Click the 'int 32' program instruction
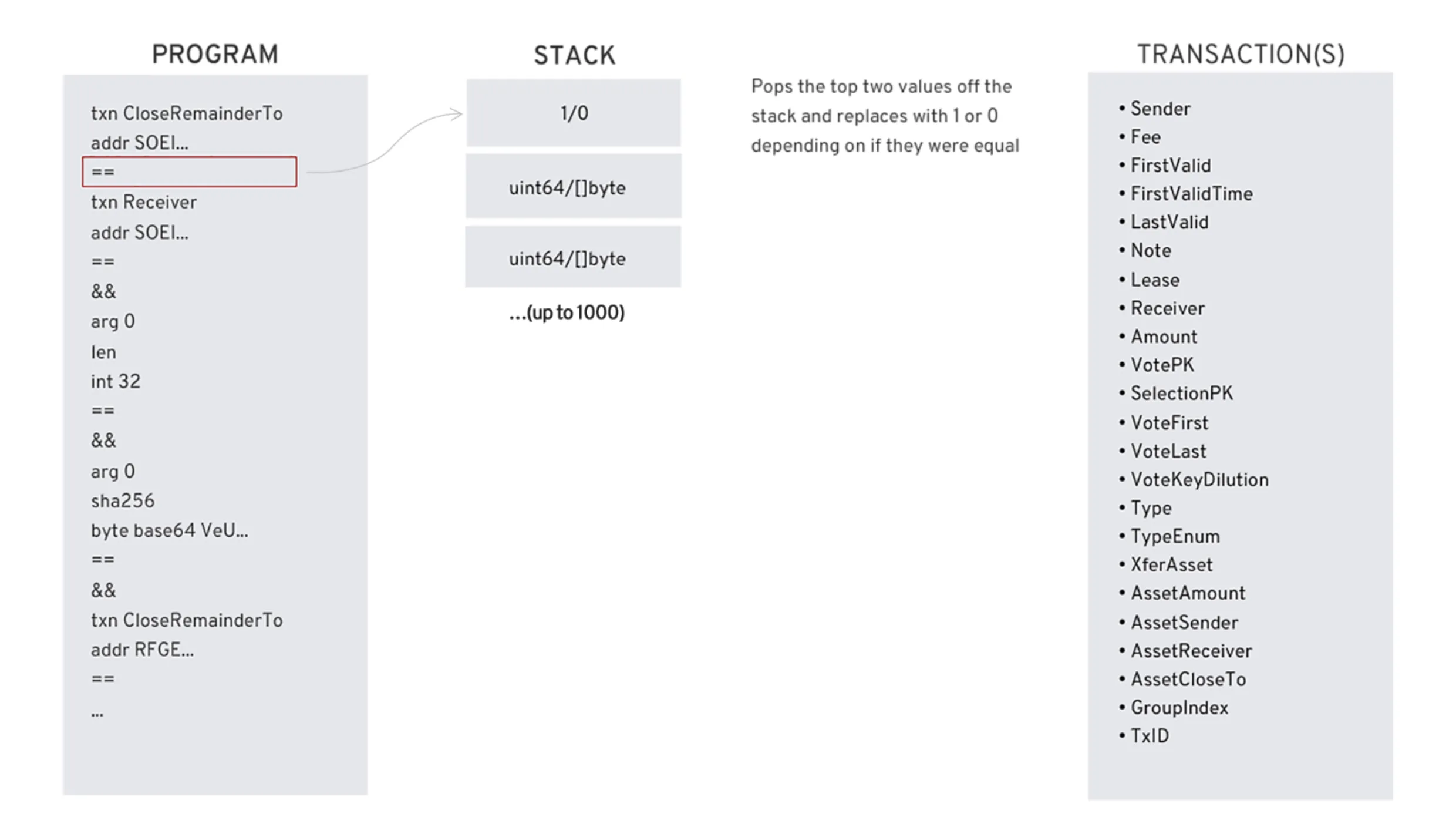 pyautogui.click(x=116, y=382)
